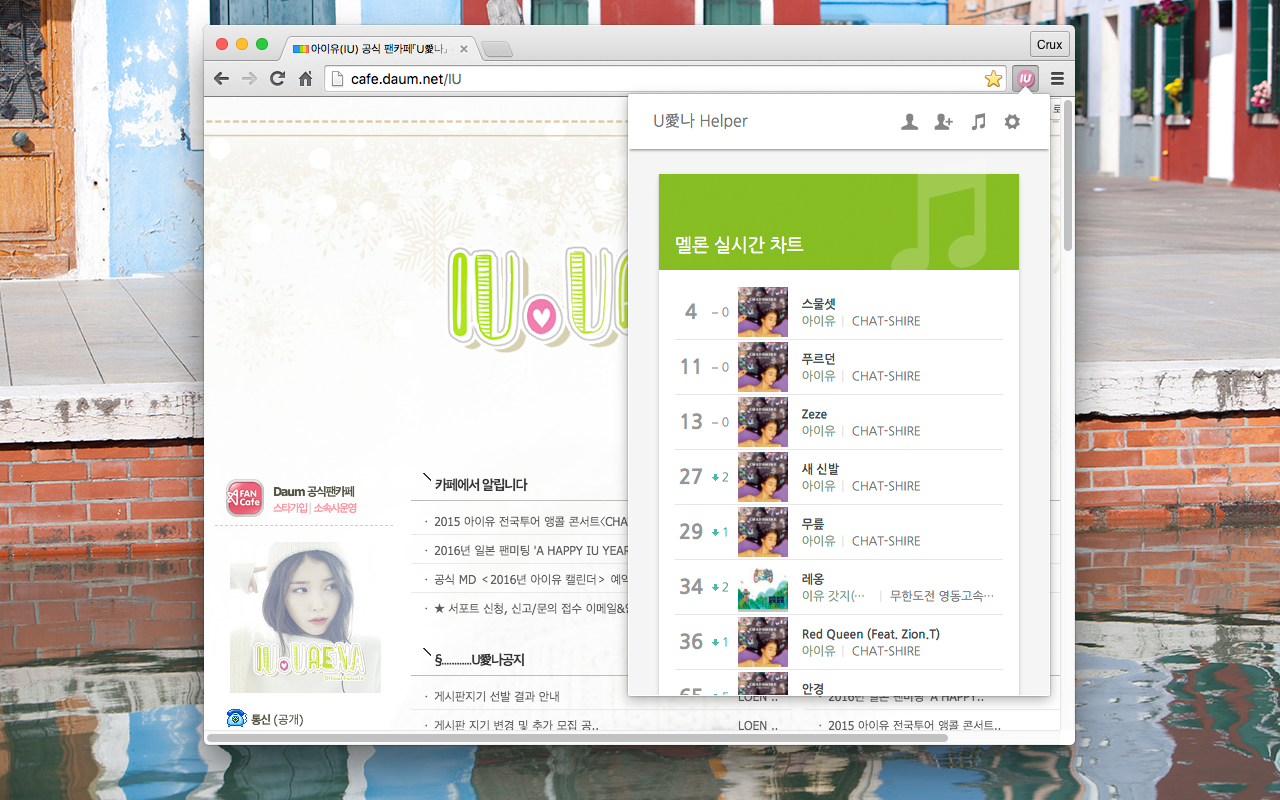The width and height of the screenshot is (1280, 800).
Task: Open the 스타가입 link
Action: point(290,508)
